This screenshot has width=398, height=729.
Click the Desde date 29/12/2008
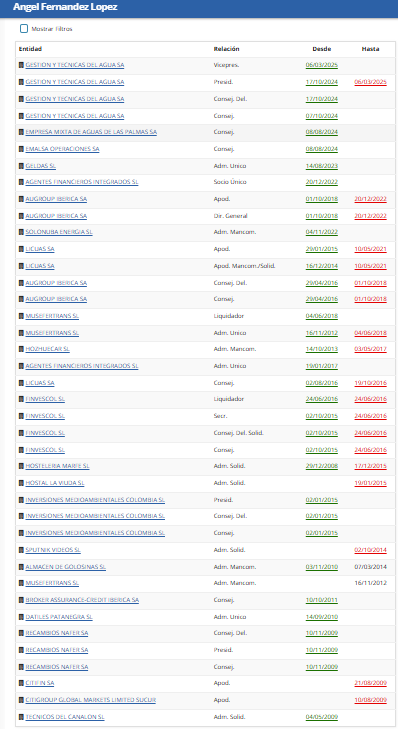[322, 466]
